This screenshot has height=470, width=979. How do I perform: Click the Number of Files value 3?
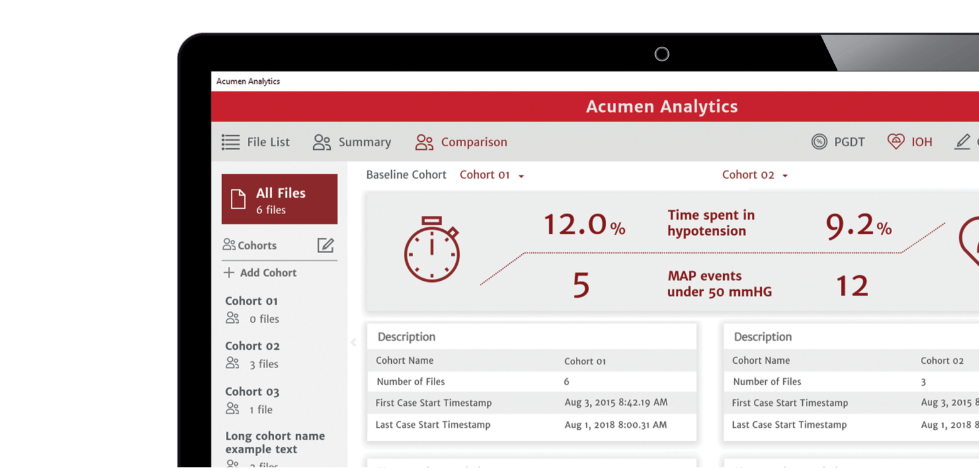923,382
